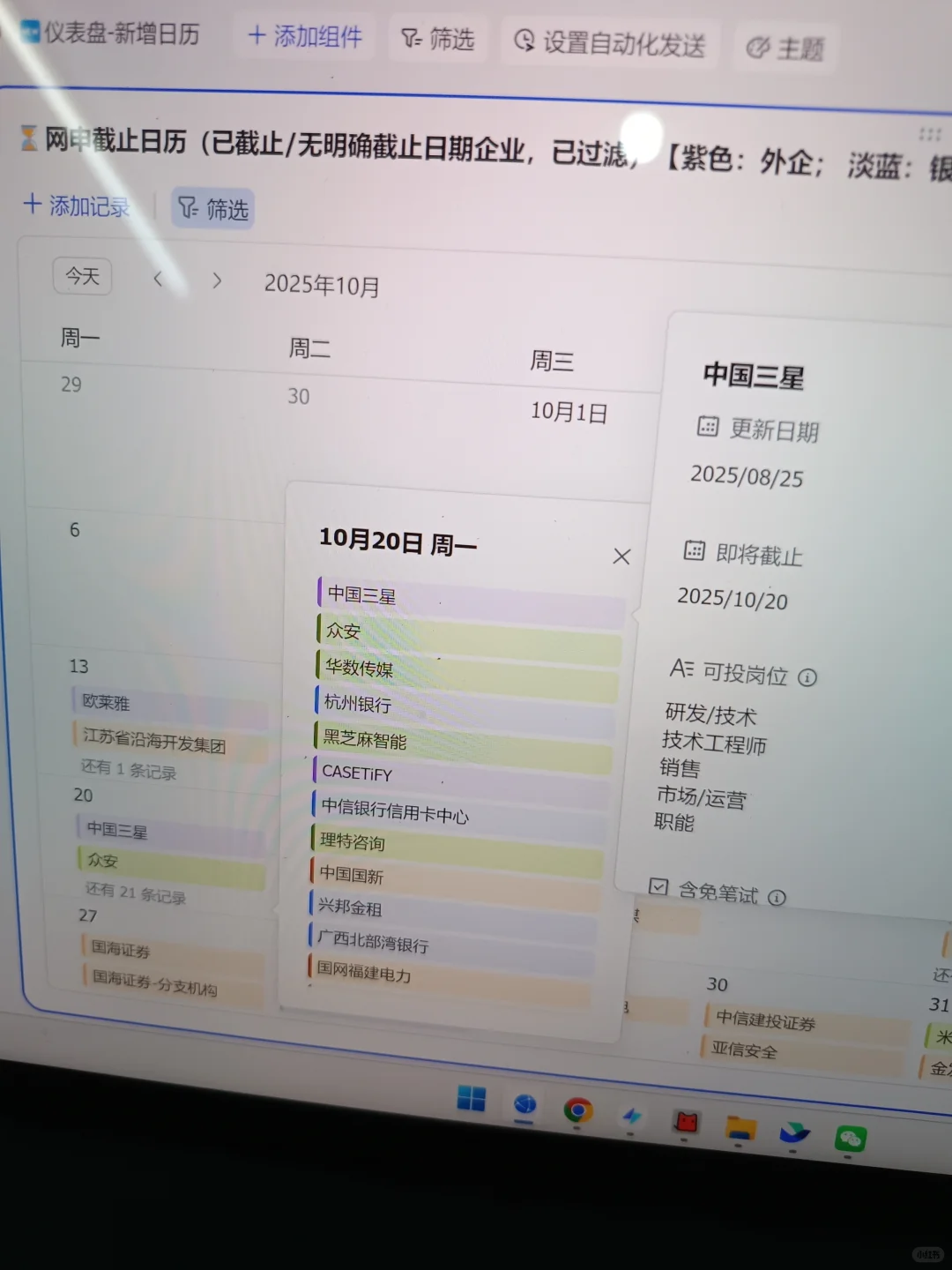
Task: Go to previous month arrow
Action: point(158,279)
